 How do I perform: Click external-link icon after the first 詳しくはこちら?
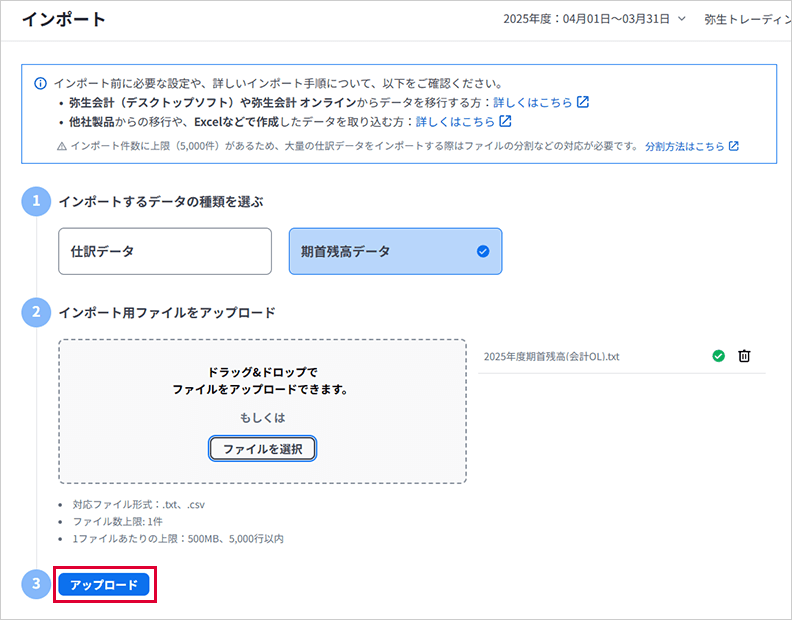(583, 102)
